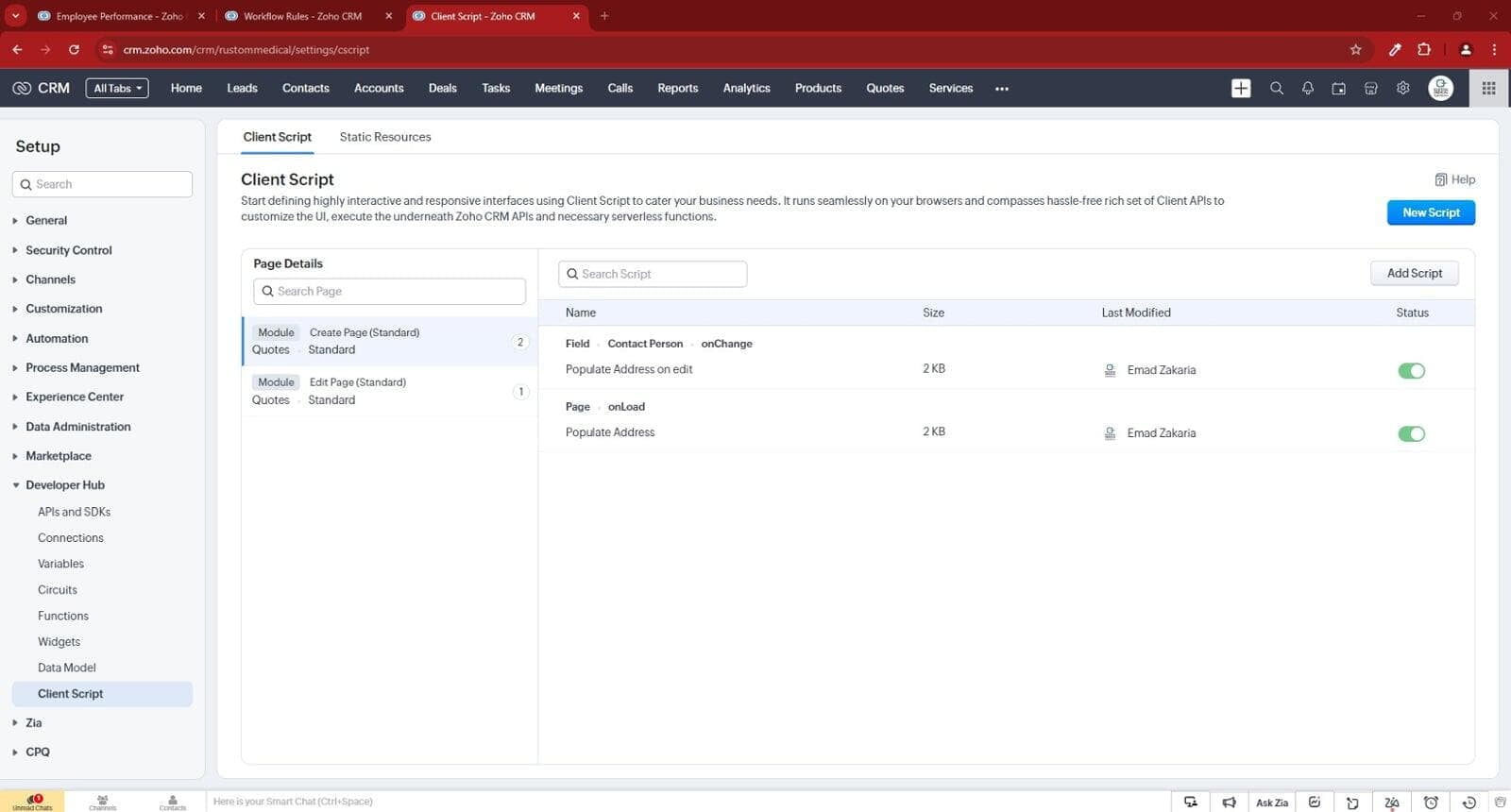
Task: Select the Edit Page (Standard) Quotes entry
Action: coord(389,391)
